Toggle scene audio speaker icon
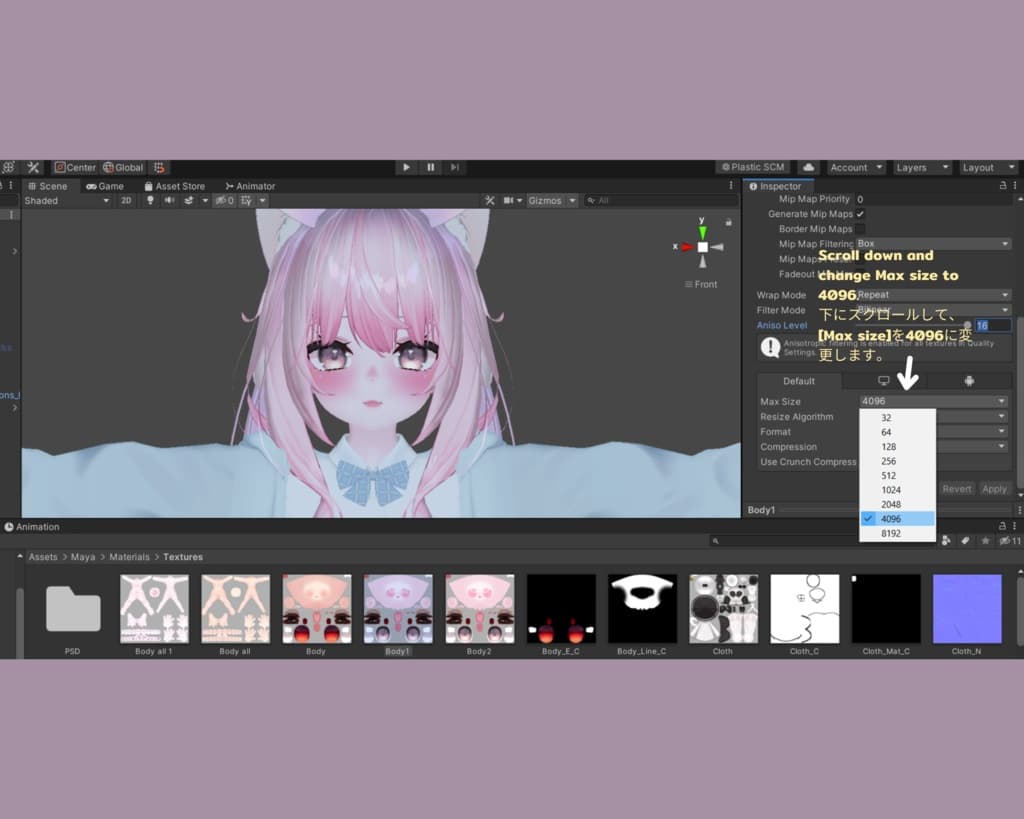 click(169, 200)
